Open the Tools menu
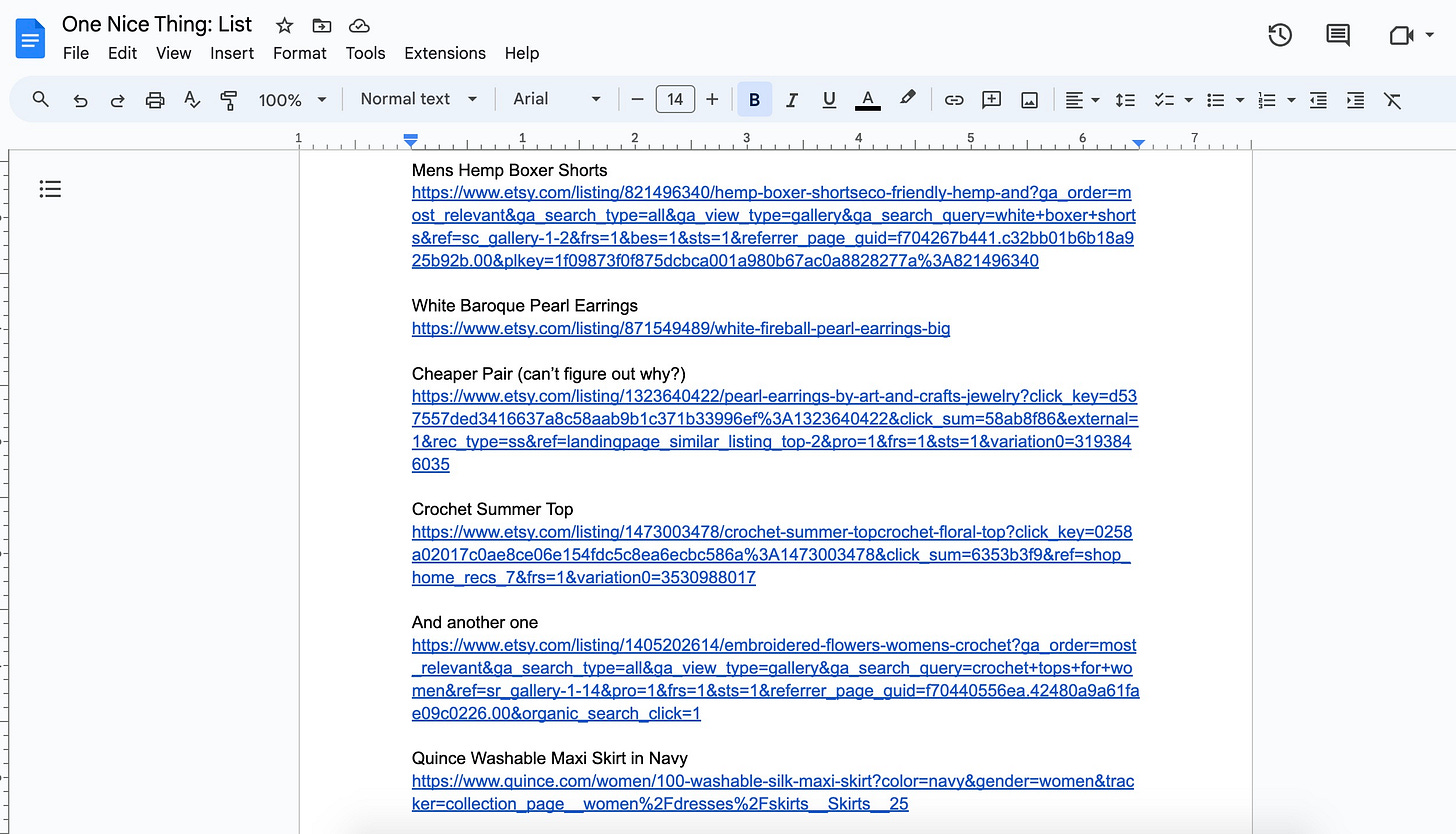This screenshot has width=1456, height=834. 366,53
